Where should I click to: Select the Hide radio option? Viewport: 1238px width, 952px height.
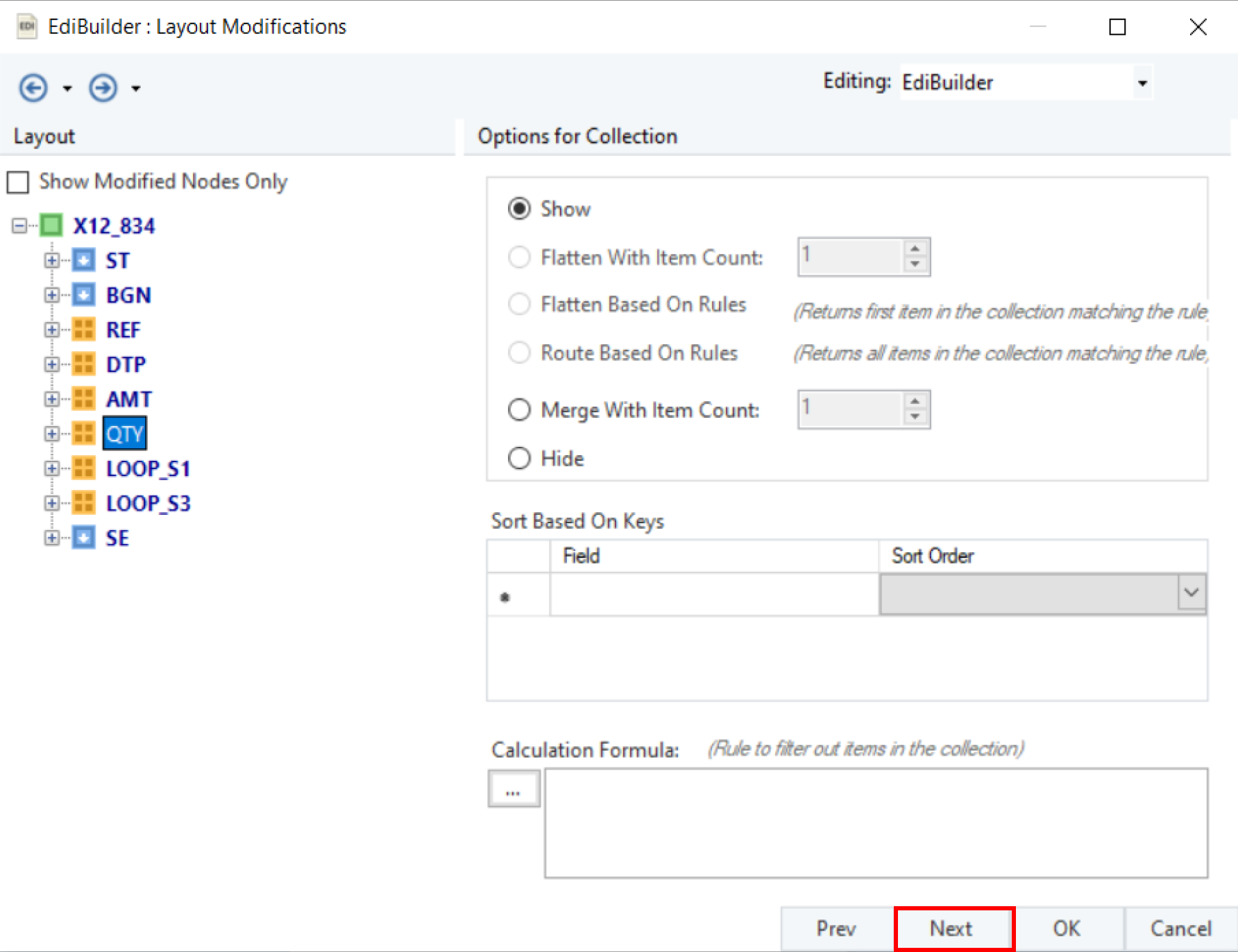click(519, 459)
